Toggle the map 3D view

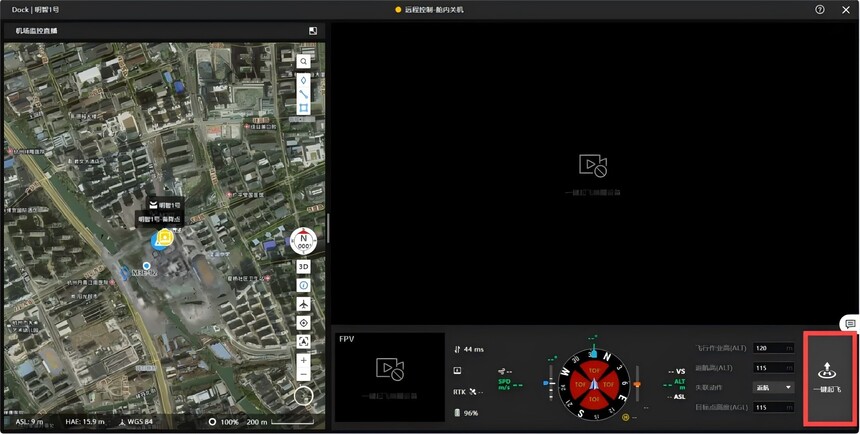click(303, 267)
